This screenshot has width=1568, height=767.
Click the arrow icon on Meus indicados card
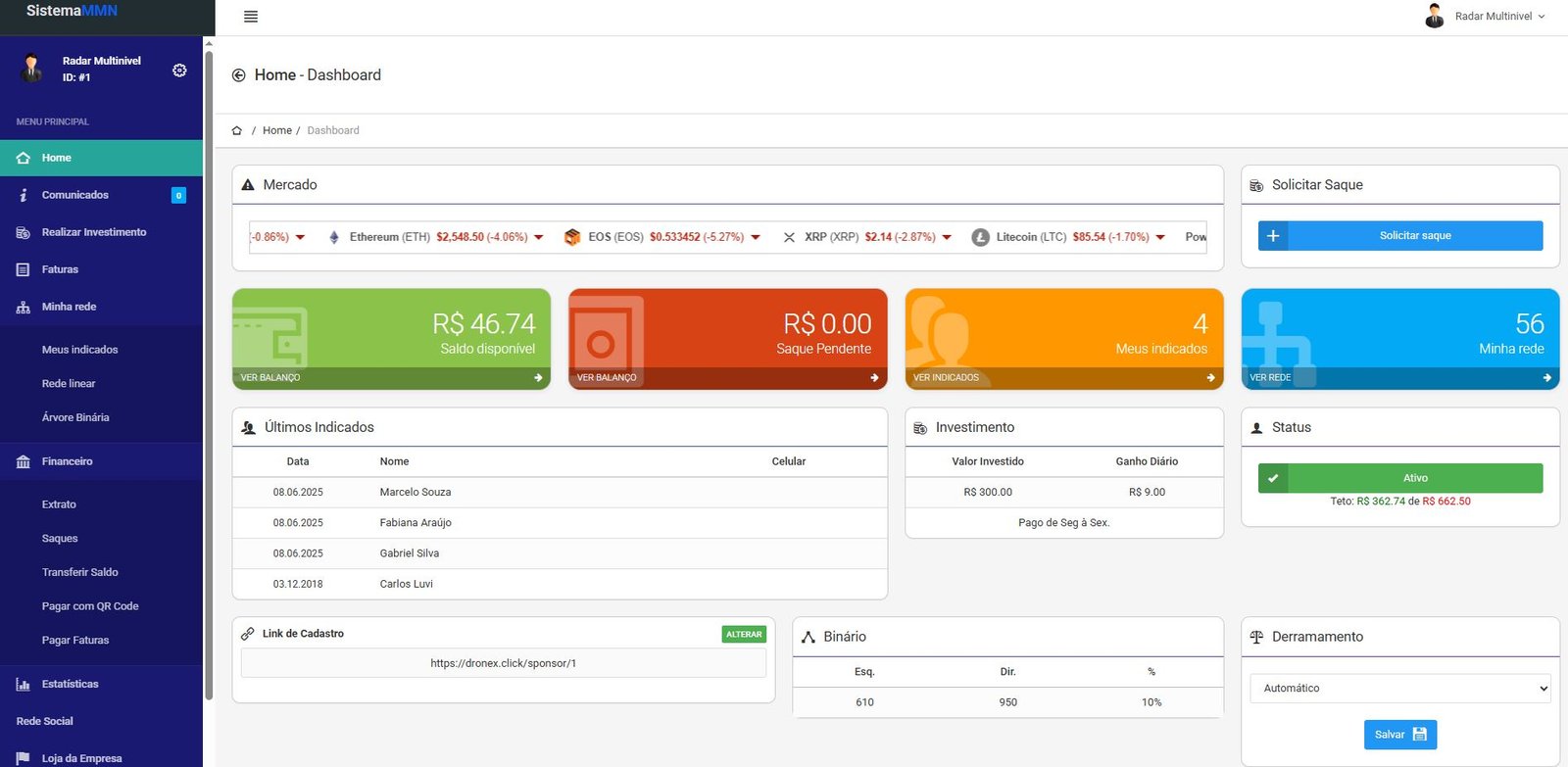1210,378
